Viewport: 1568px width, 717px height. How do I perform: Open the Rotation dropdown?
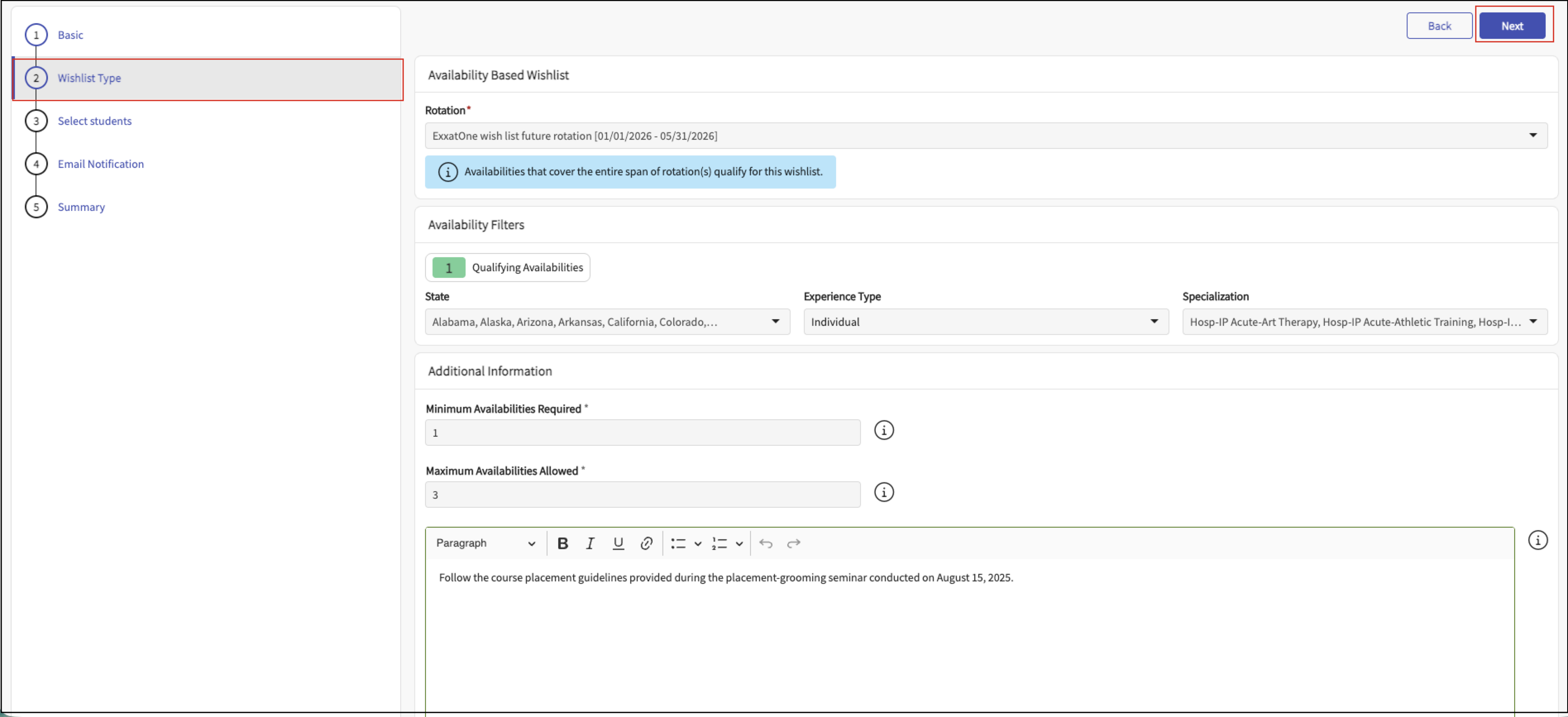pos(985,136)
